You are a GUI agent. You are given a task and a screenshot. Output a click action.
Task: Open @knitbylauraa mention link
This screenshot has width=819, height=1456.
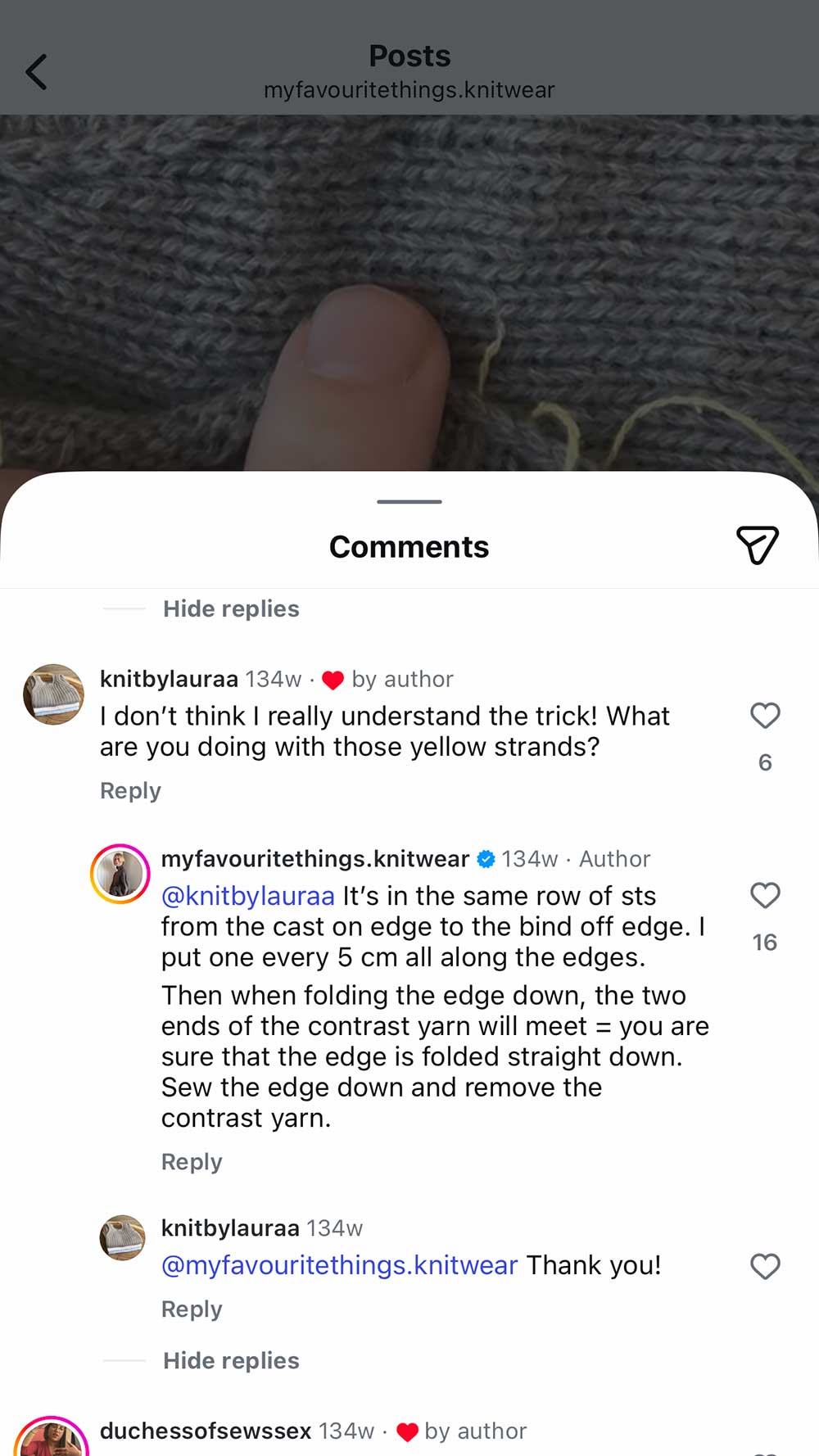pyautogui.click(x=248, y=896)
